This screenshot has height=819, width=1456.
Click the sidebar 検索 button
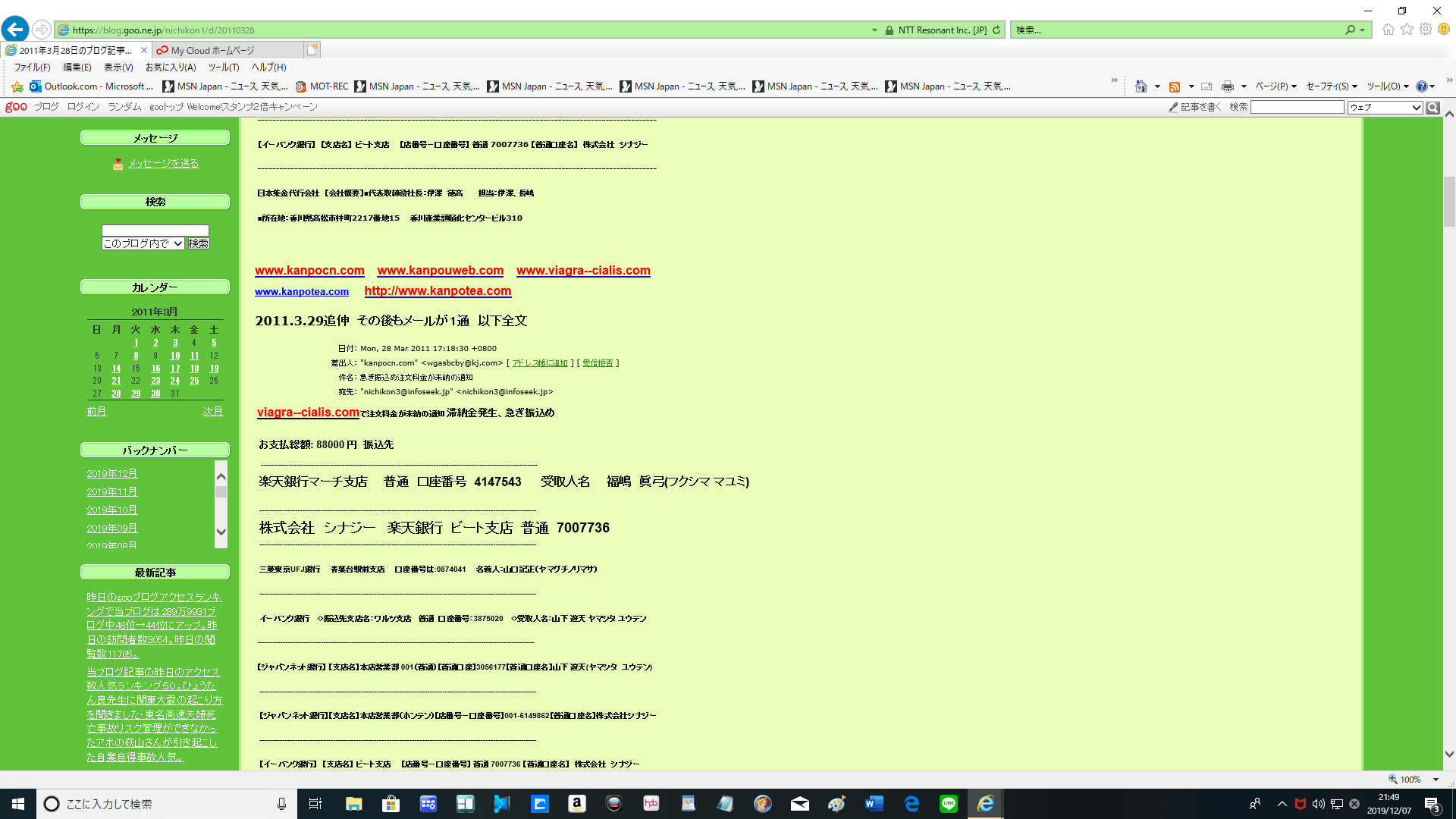199,243
